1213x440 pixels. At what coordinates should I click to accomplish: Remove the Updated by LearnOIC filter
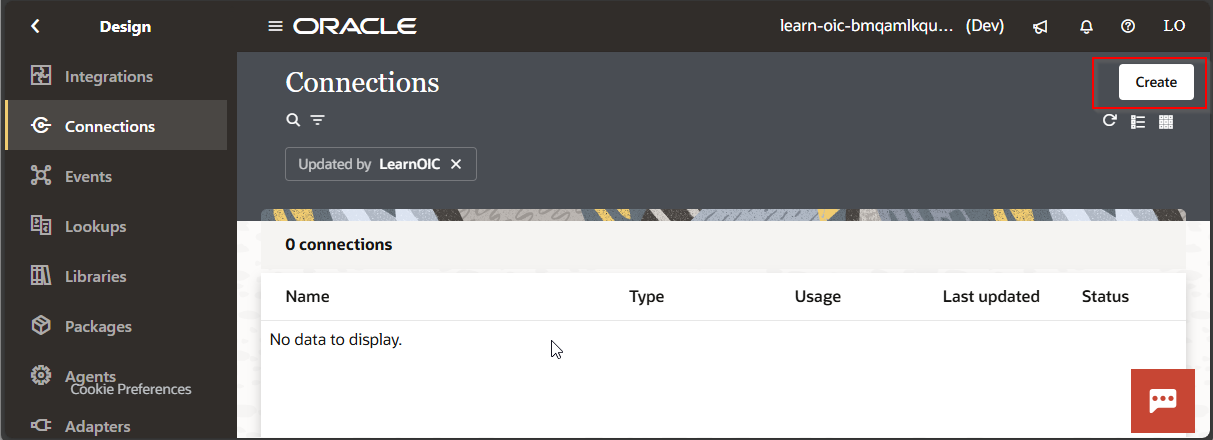coord(456,164)
